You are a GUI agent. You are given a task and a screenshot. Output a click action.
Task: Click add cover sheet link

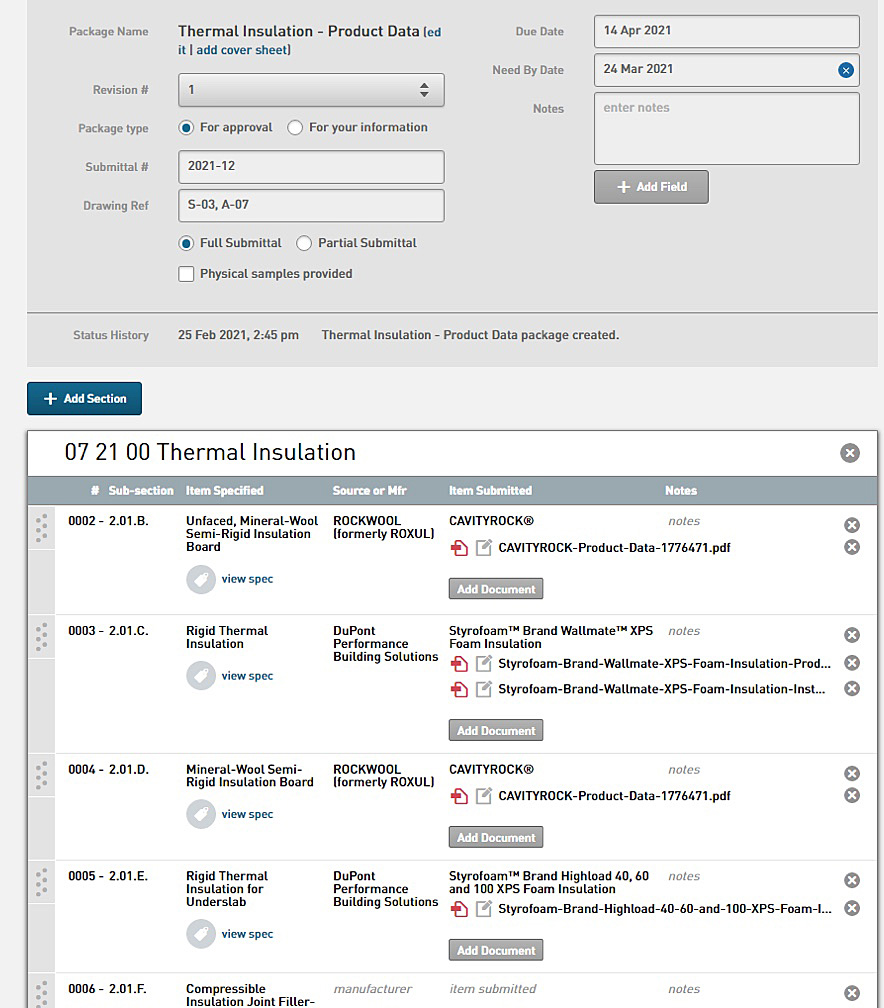[242, 50]
